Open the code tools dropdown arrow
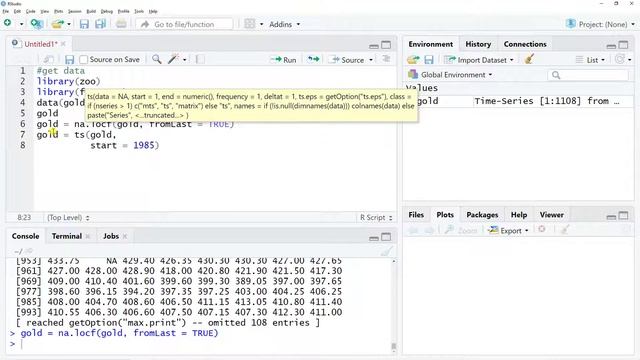Image resolution: width=640 pixels, height=360 pixels. point(184,60)
